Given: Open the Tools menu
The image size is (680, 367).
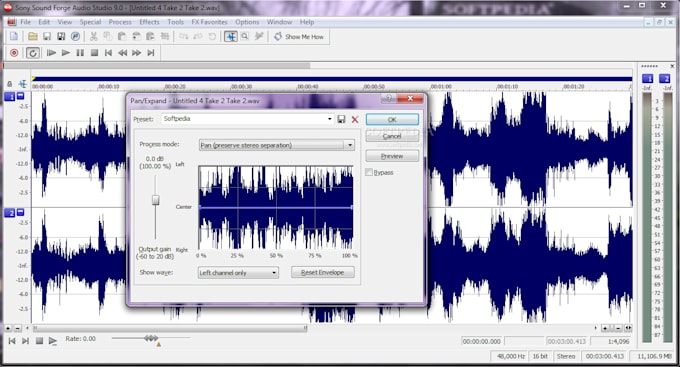Looking at the screenshot, I should click(x=176, y=22).
